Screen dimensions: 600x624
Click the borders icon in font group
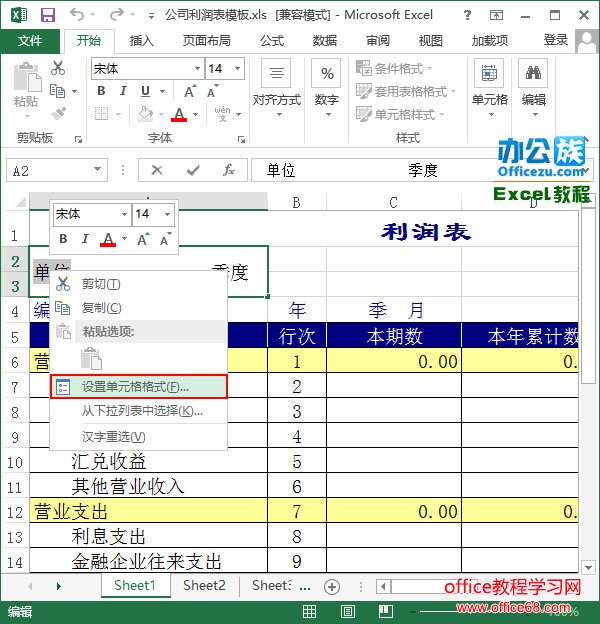pos(102,114)
